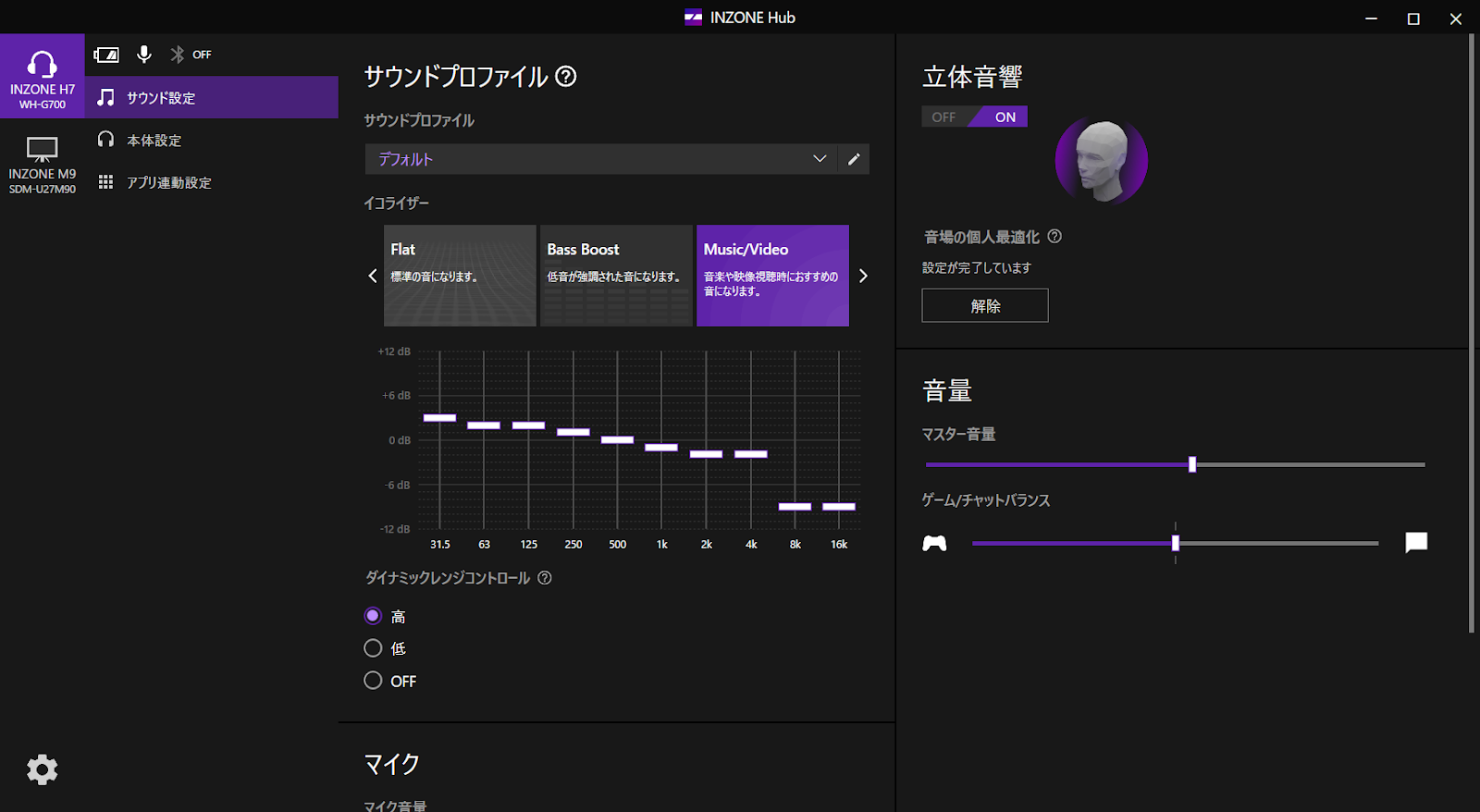
Task: Turn spatial sound OFF
Action: click(944, 117)
